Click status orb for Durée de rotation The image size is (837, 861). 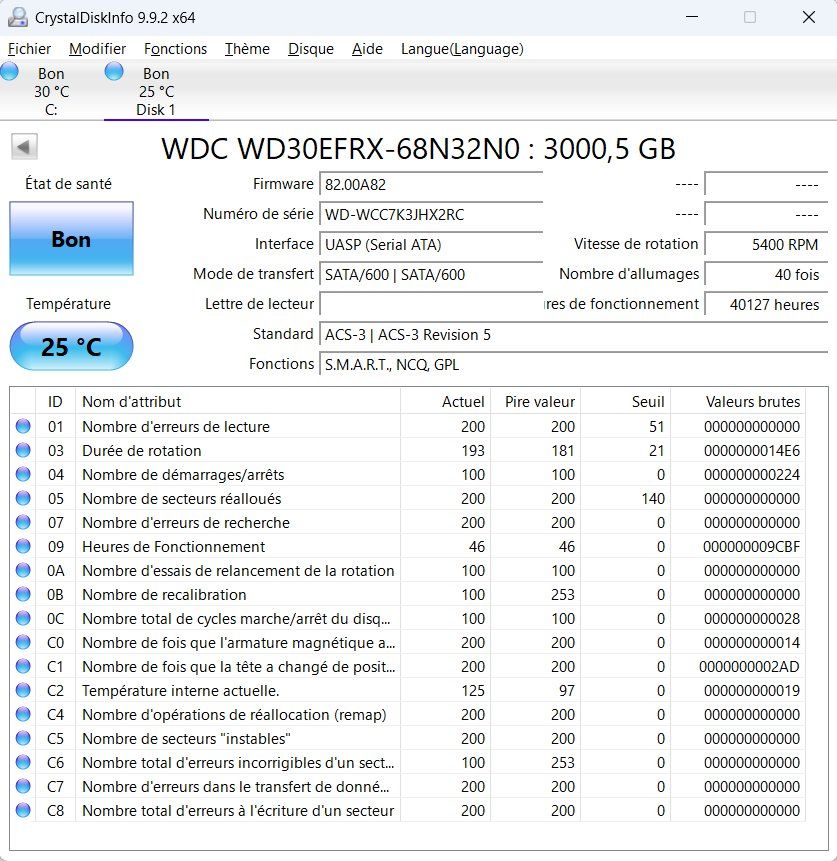tap(23, 450)
